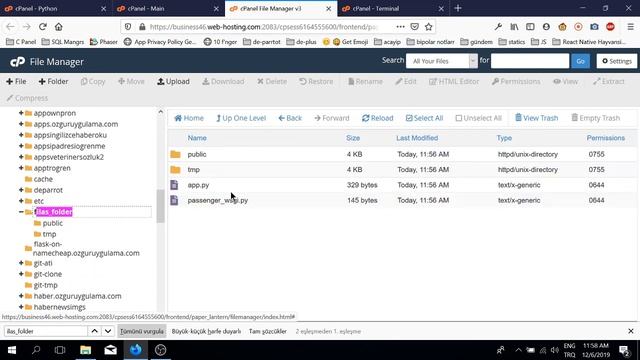640x360 pixels.
Task: Select the cache folder in tree
Action: point(43,179)
